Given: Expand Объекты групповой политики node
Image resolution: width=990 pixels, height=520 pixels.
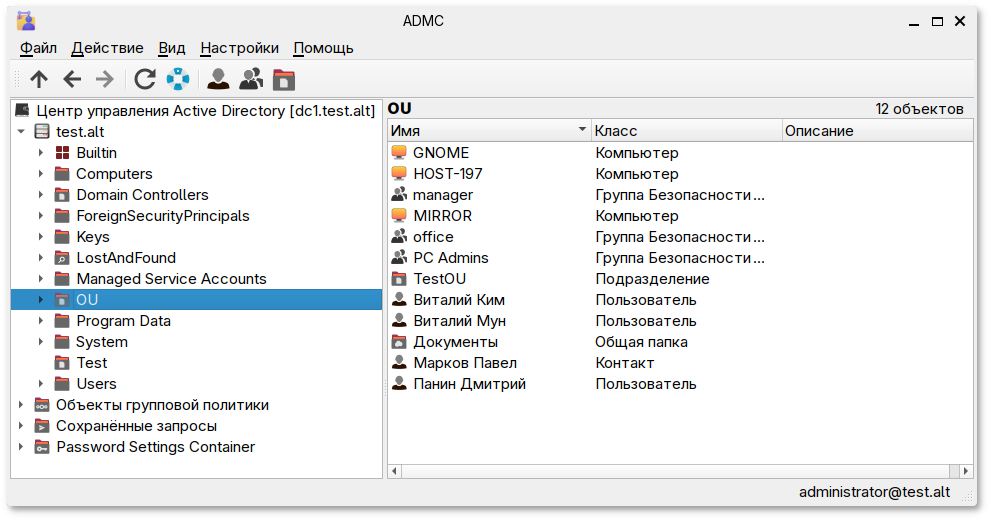Looking at the screenshot, I should click(21, 405).
